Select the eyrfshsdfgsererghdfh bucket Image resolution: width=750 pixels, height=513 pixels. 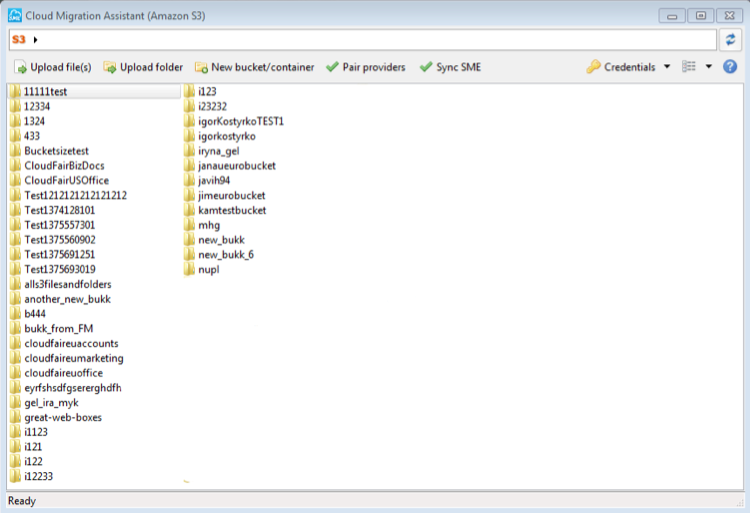coord(73,387)
